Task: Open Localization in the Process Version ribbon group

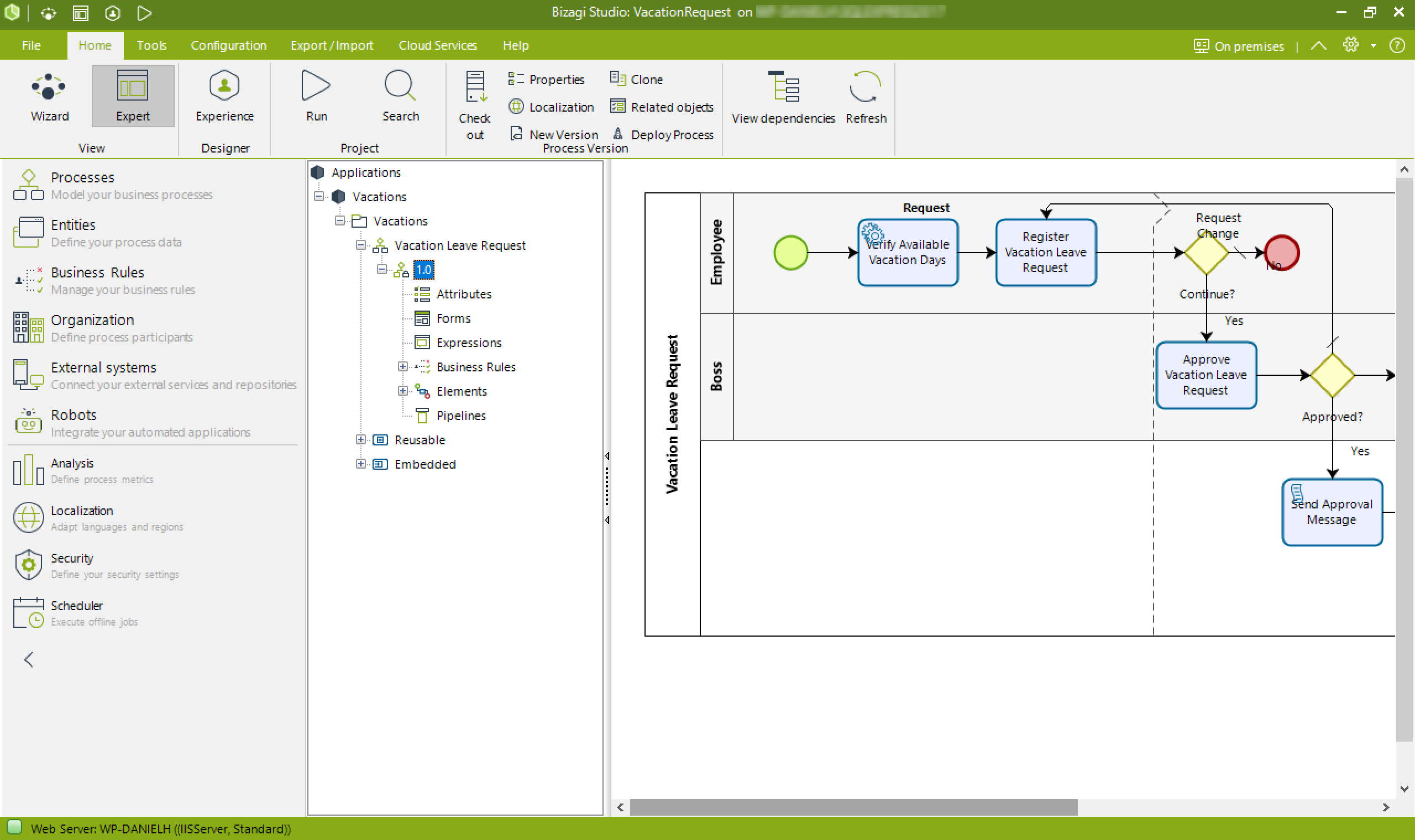Action: click(551, 107)
